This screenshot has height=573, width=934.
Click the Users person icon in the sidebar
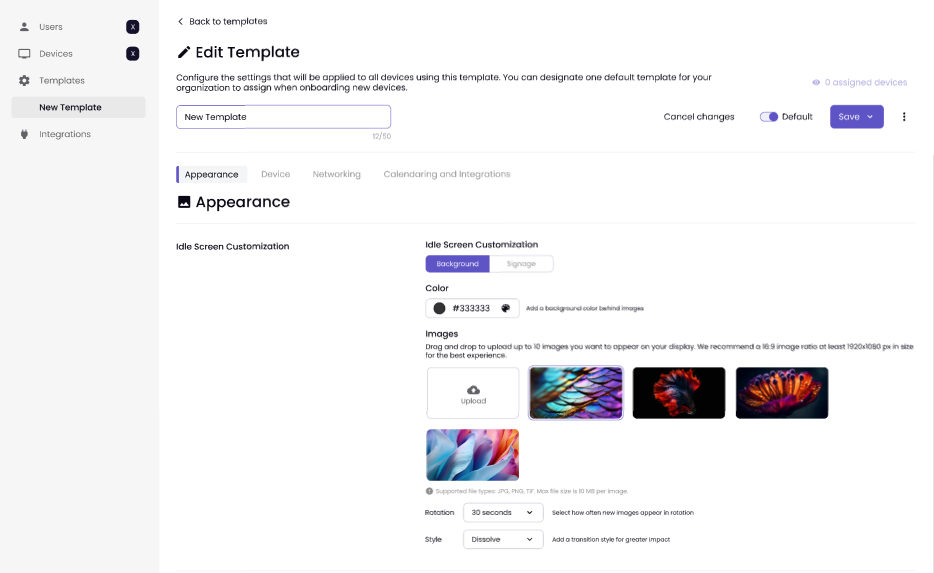pos(24,27)
